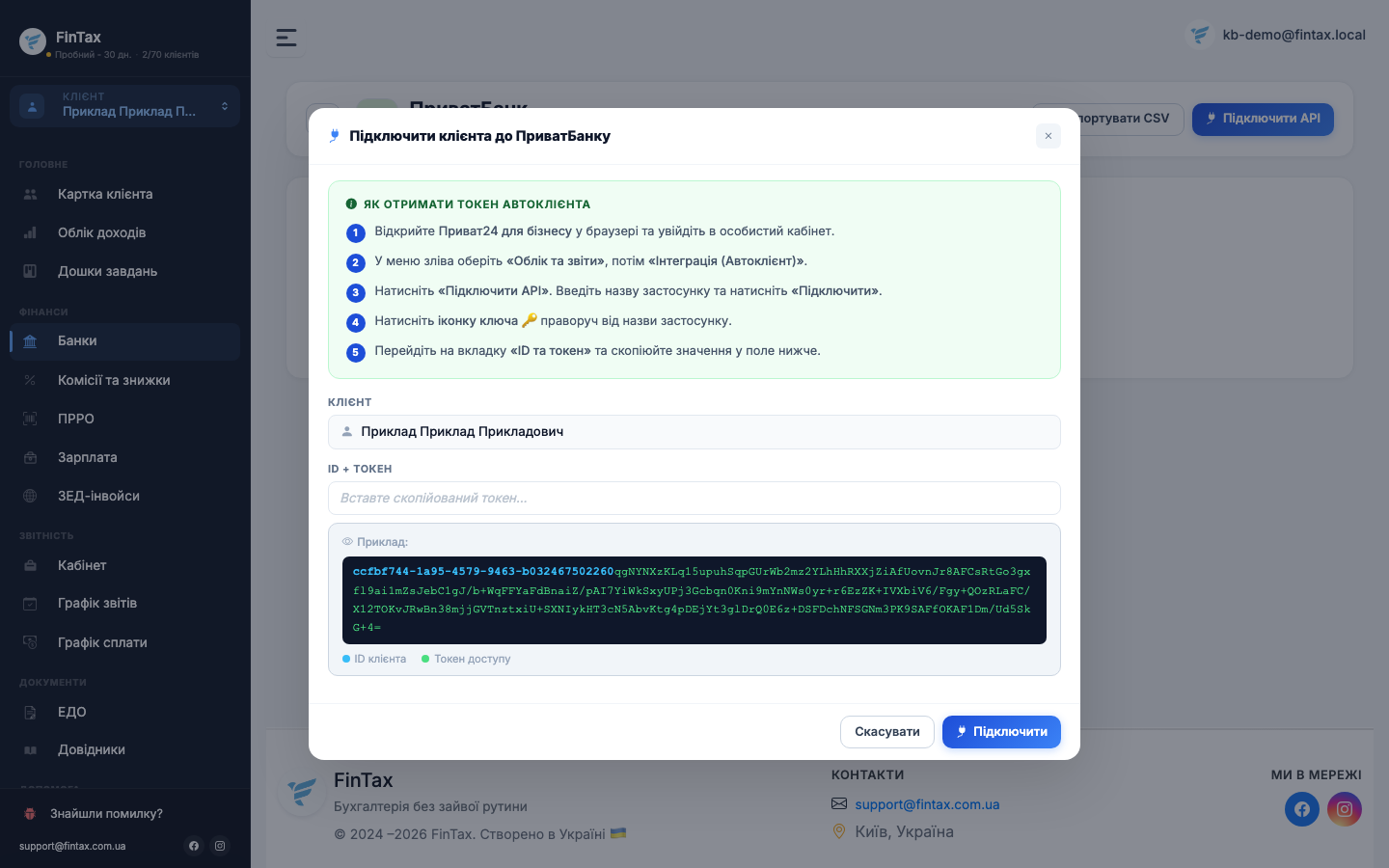Image resolution: width=1389 pixels, height=868 pixels.
Task: Click the user avatar icon top right
Action: click(1200, 35)
